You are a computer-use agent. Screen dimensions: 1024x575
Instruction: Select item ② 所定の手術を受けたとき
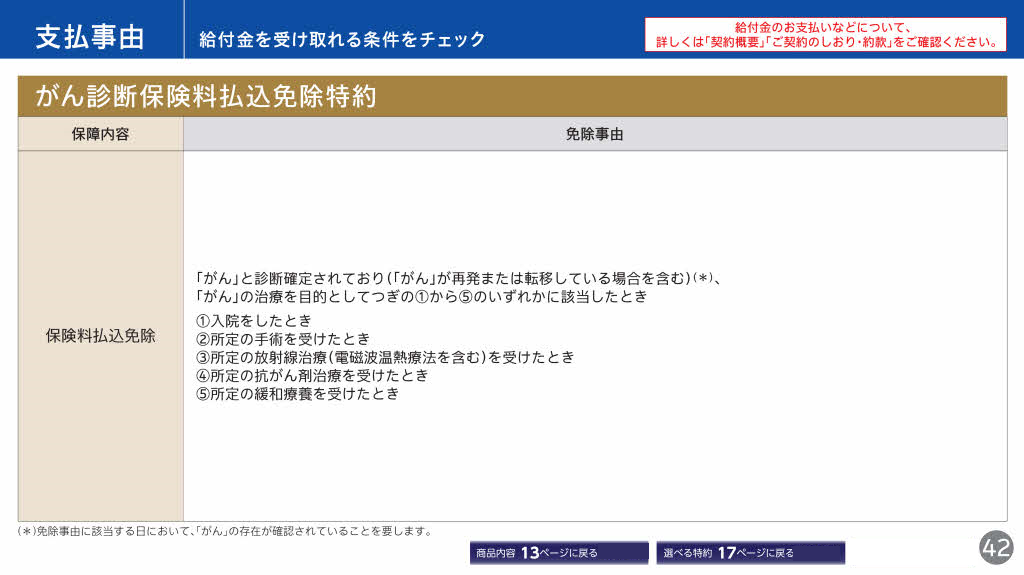282,339
